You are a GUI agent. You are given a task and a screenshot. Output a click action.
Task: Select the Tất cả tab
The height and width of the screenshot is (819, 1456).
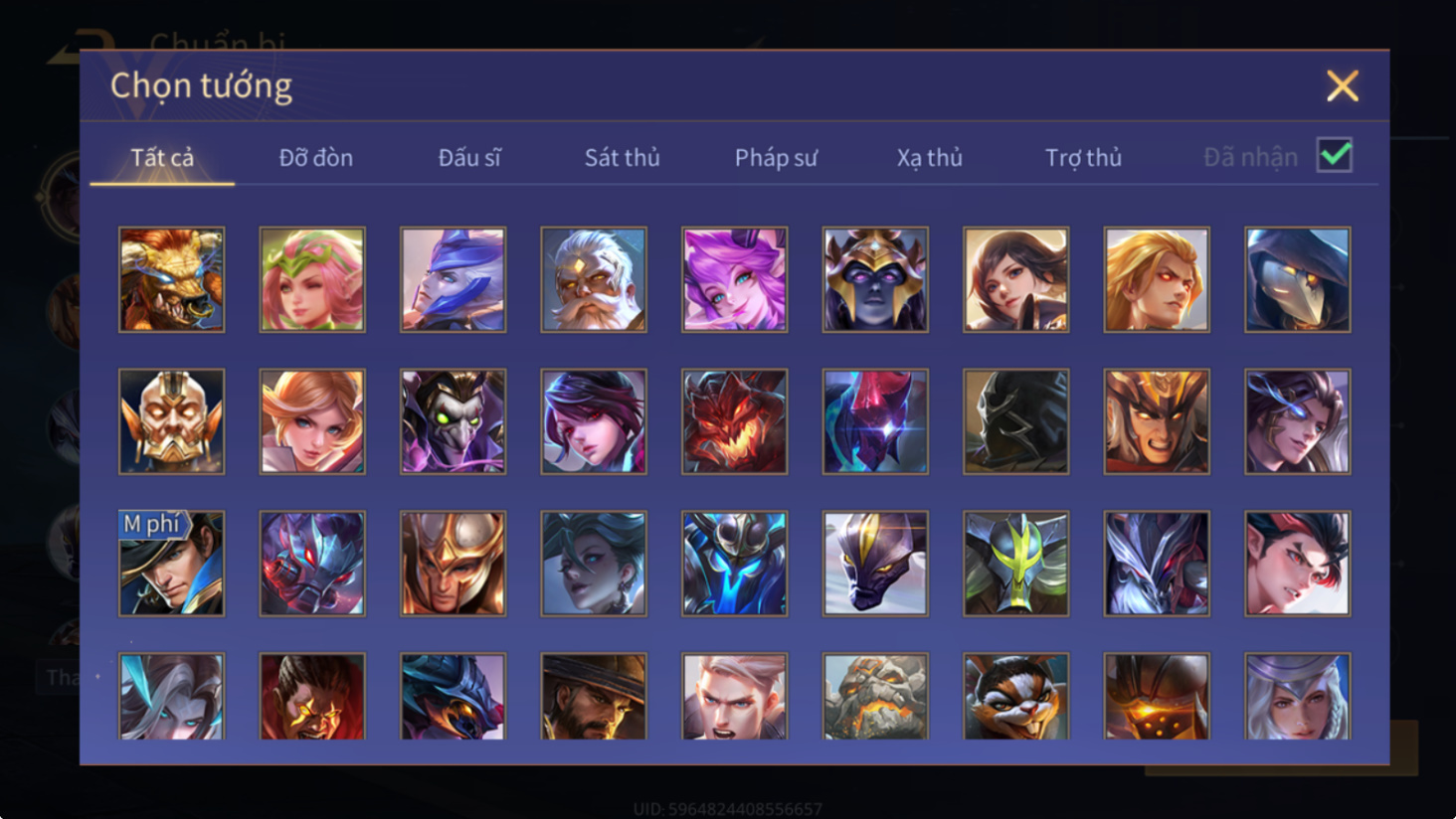click(162, 157)
